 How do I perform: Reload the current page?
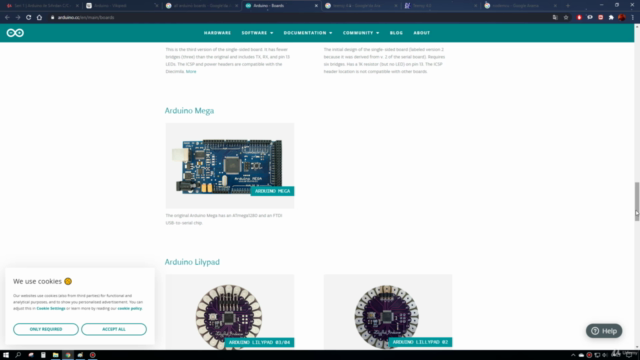[x=29, y=18]
